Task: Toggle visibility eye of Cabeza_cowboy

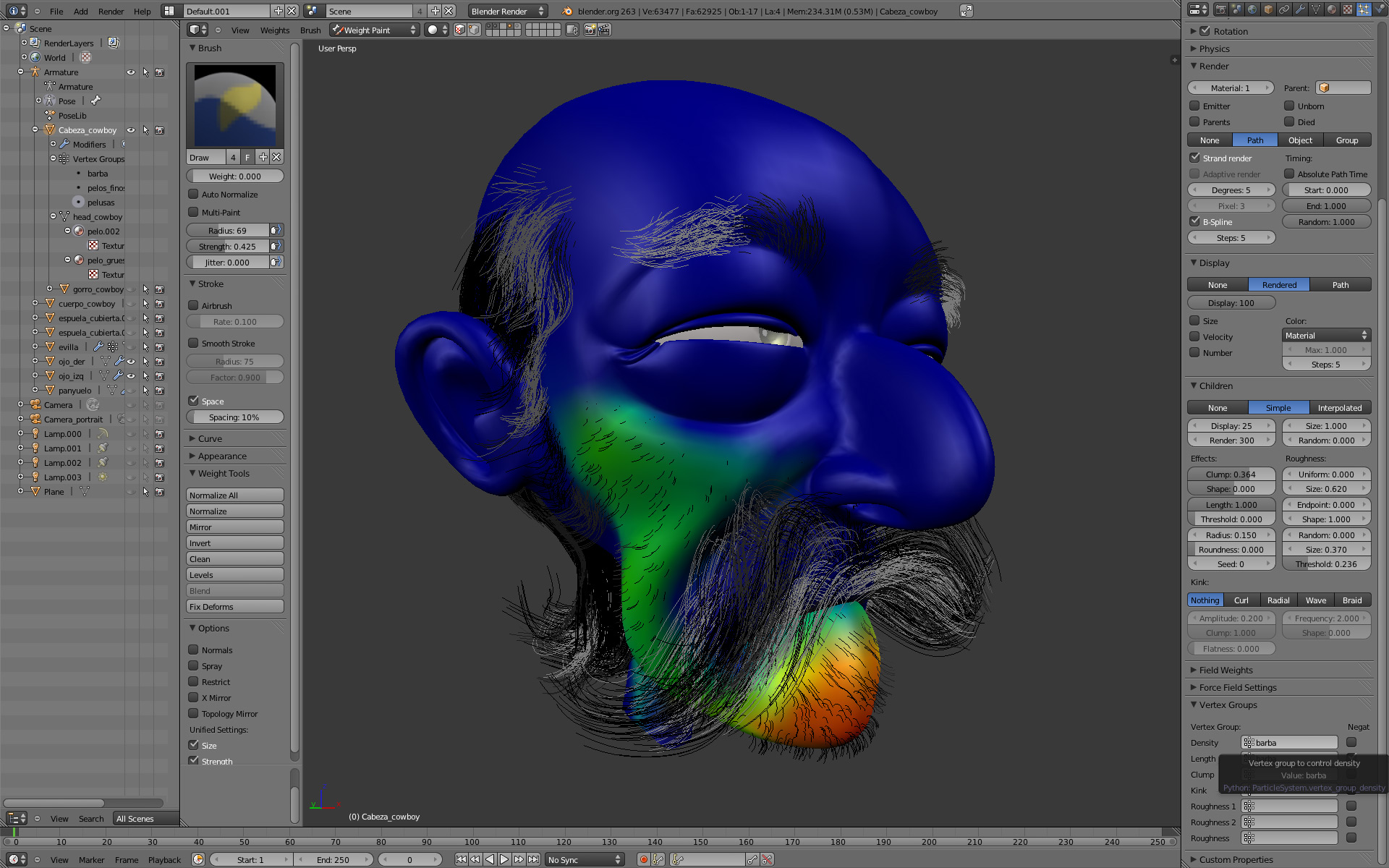Action: point(131,130)
